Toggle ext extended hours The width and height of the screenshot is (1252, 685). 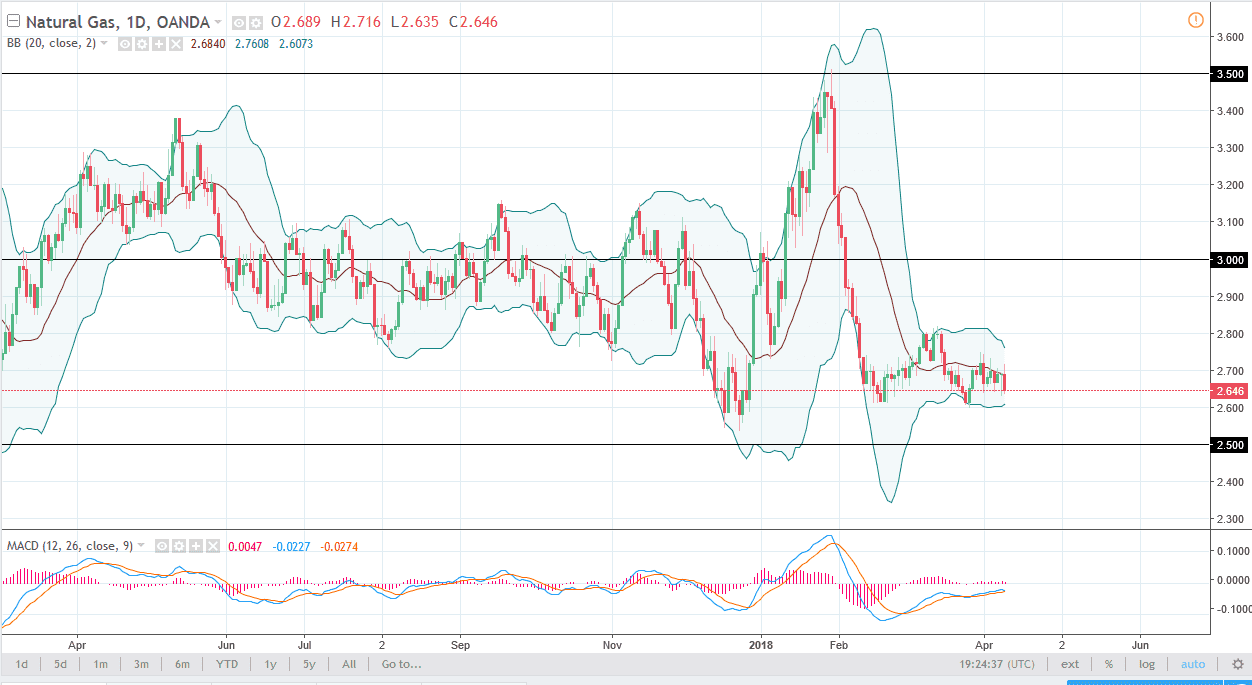pos(1070,664)
